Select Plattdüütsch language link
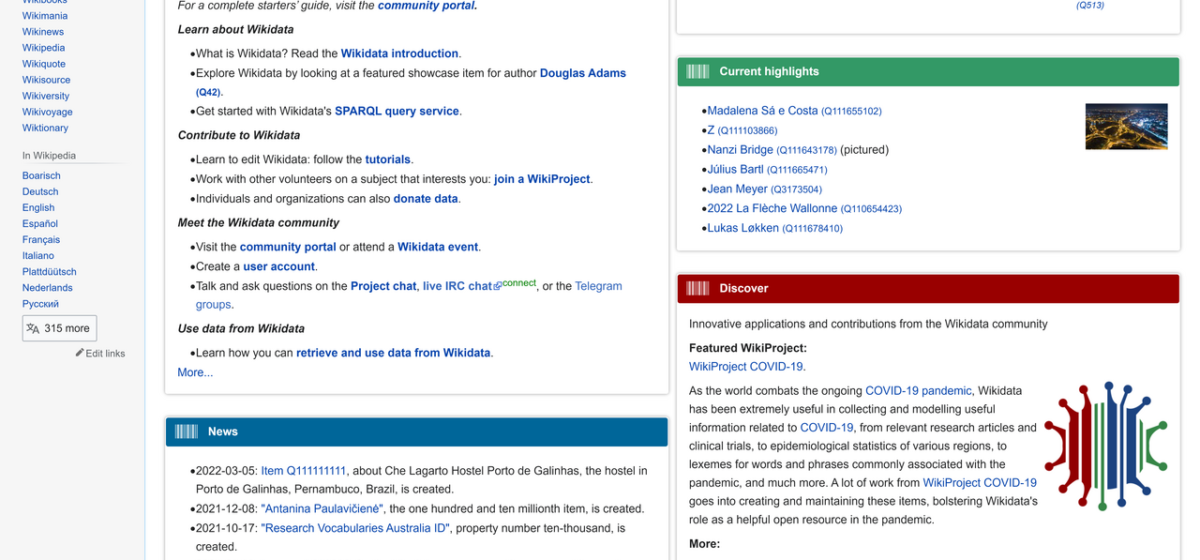The image size is (1200, 560). pyautogui.click(x=49, y=272)
